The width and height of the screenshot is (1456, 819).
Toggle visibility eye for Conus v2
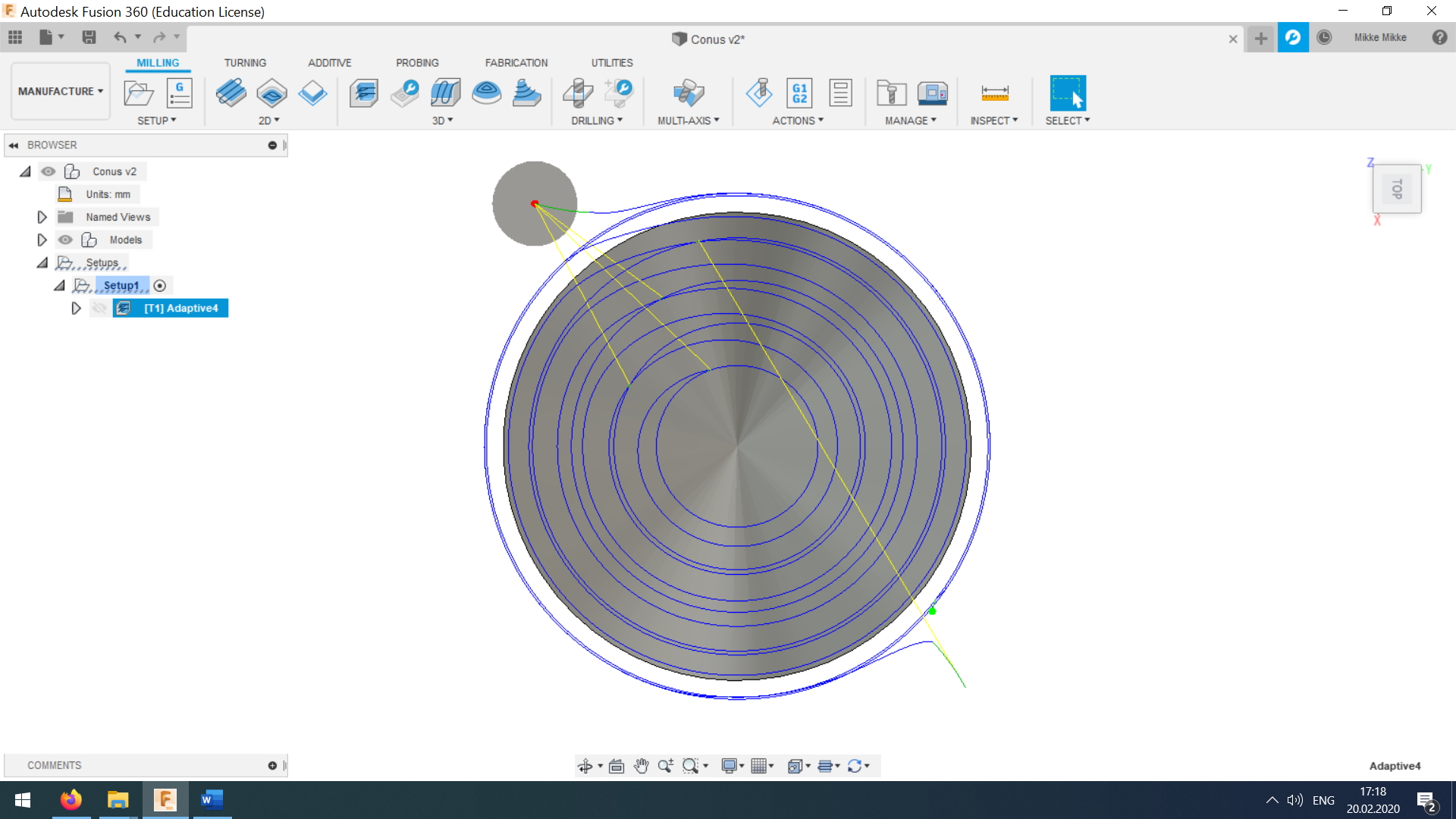[49, 171]
